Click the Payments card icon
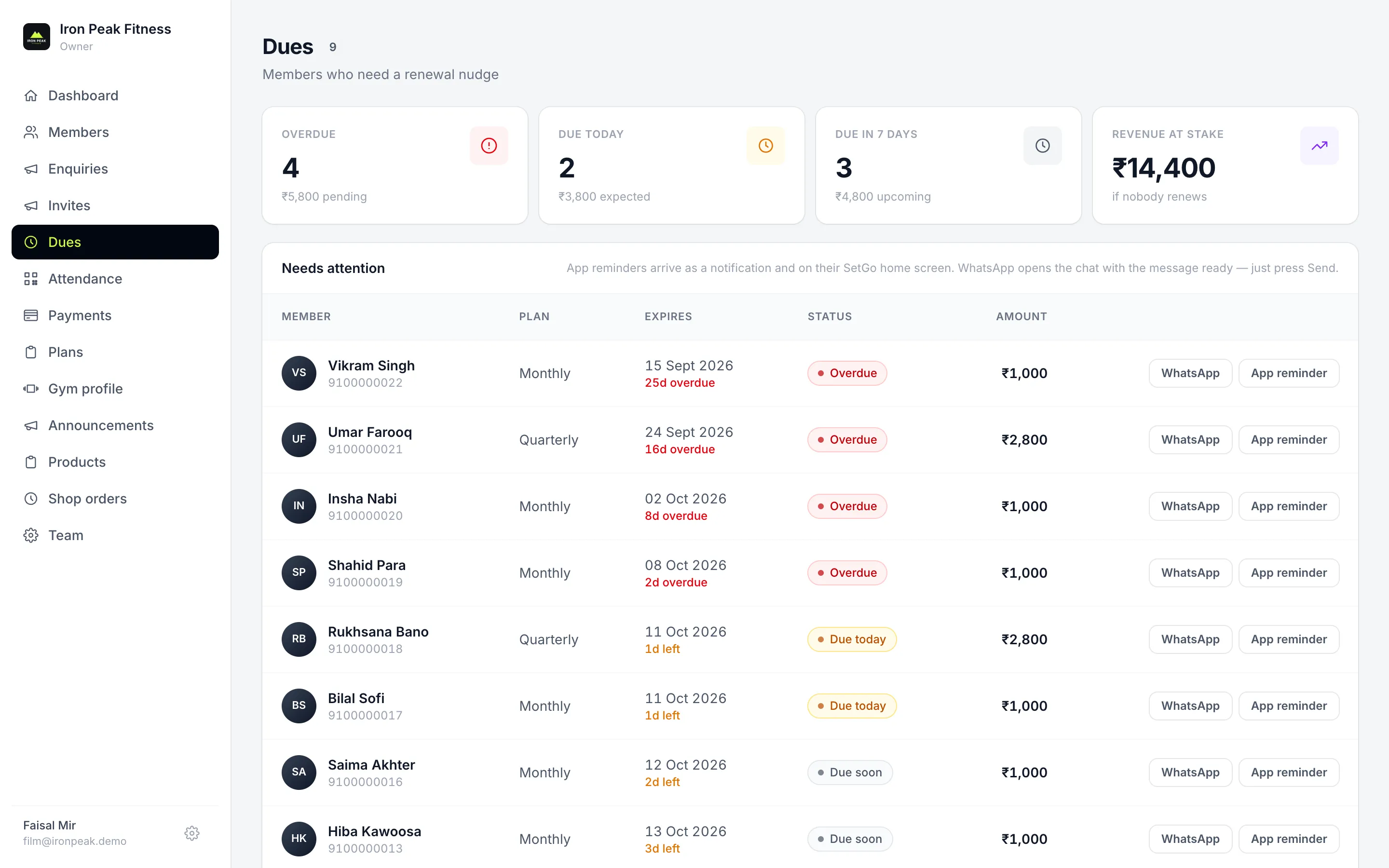 pos(31,315)
